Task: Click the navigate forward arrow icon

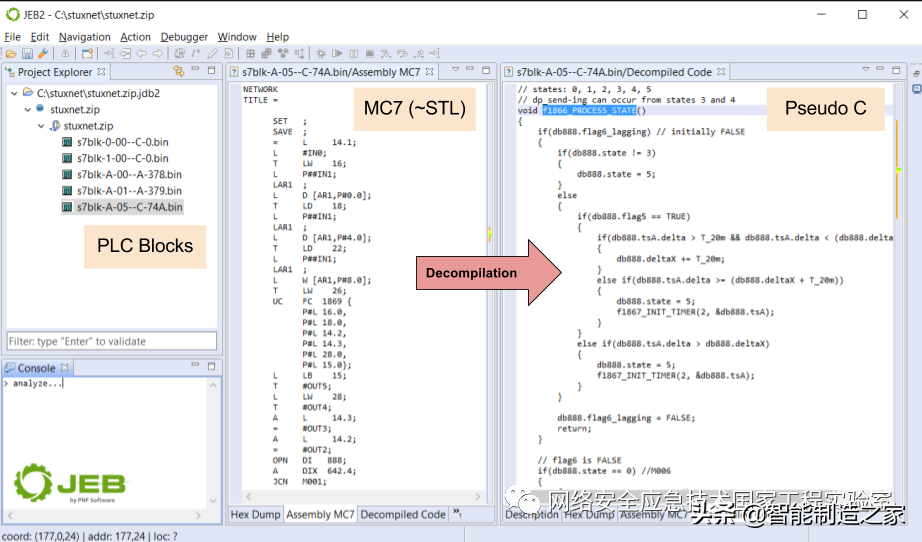Action: pyautogui.click(x=158, y=53)
